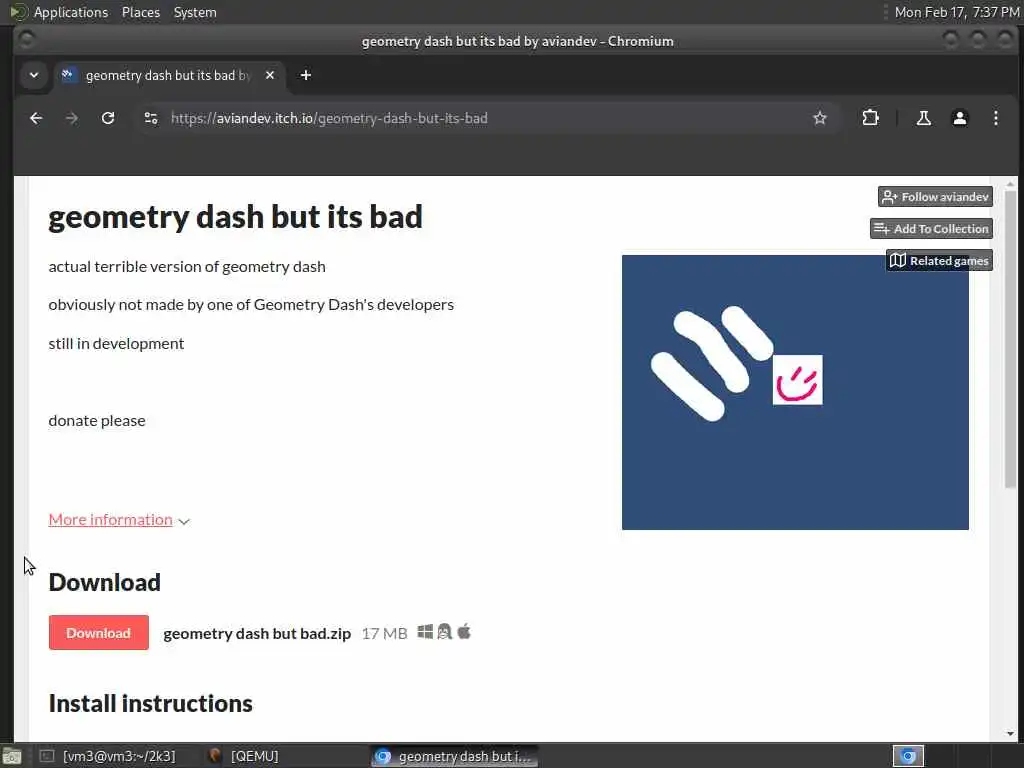Select the geometry dash but its bad tab
Image resolution: width=1024 pixels, height=768 pixels.
pyautogui.click(x=168, y=76)
